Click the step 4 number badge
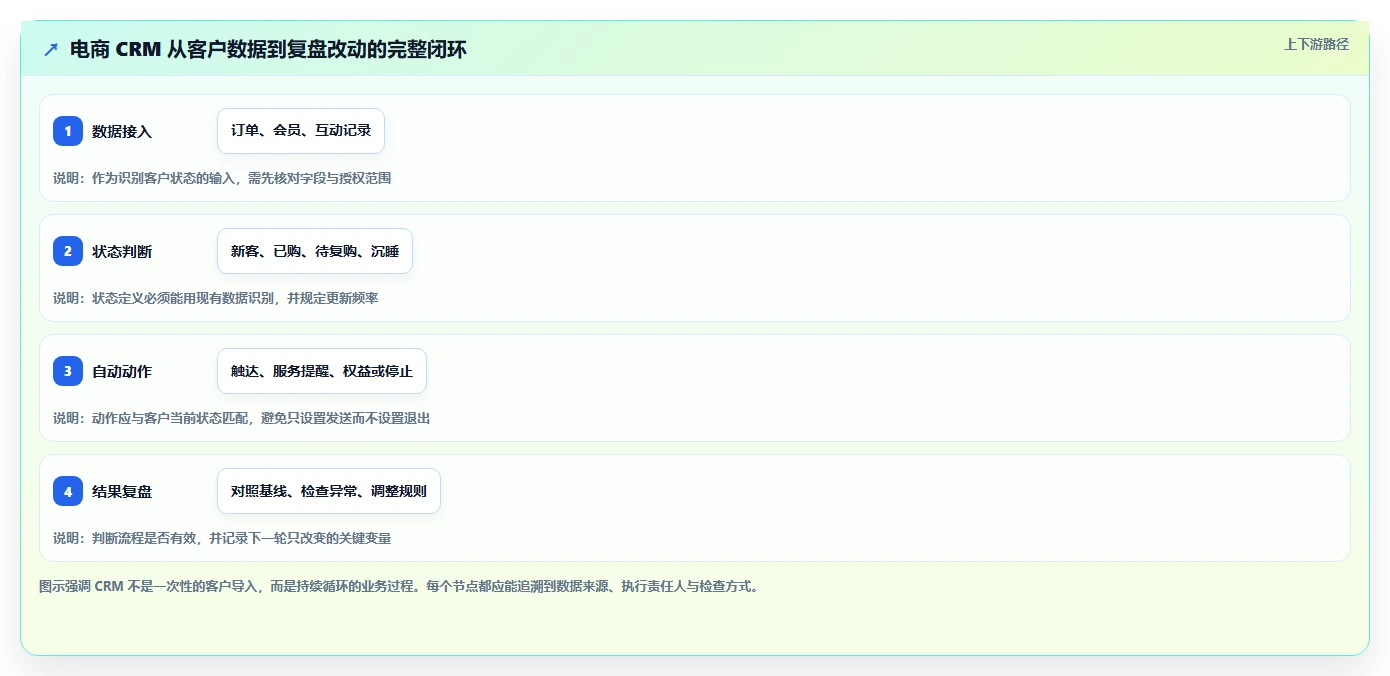Screen dimensions: 1390x676 coord(68,491)
